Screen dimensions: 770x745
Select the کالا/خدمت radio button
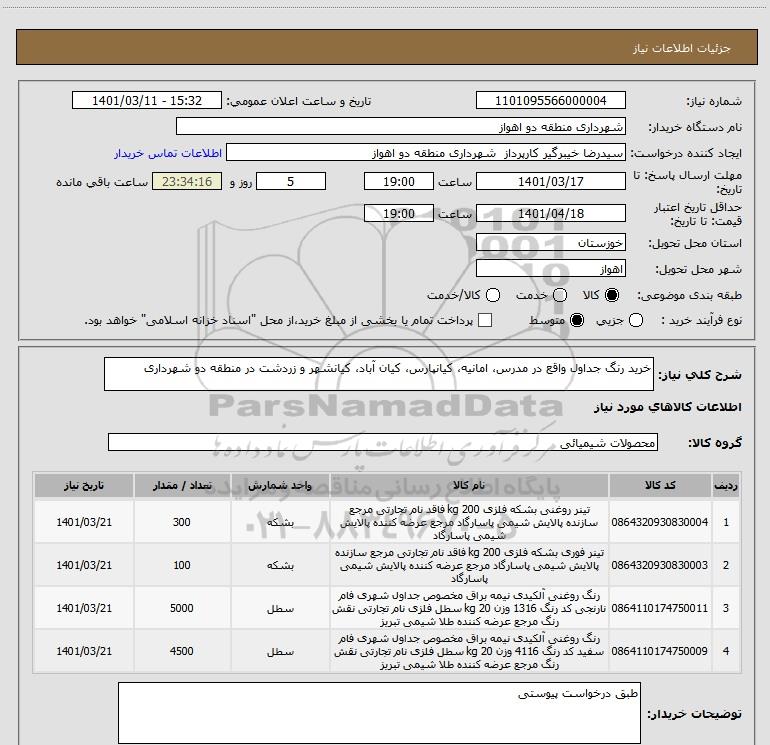[493, 295]
